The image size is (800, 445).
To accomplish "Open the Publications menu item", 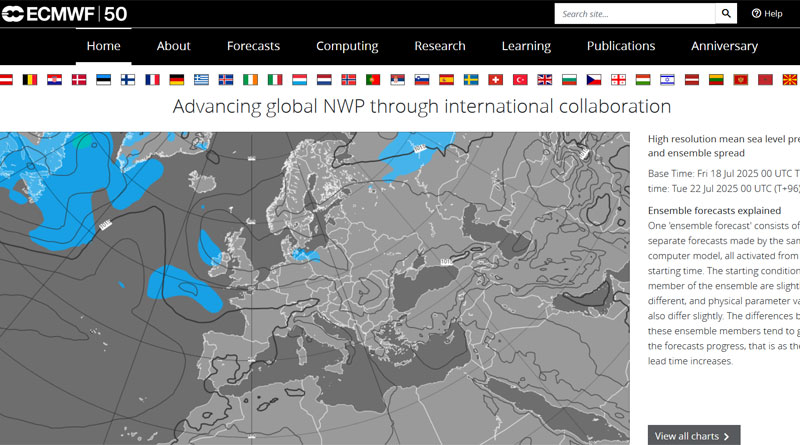I will click(620, 46).
